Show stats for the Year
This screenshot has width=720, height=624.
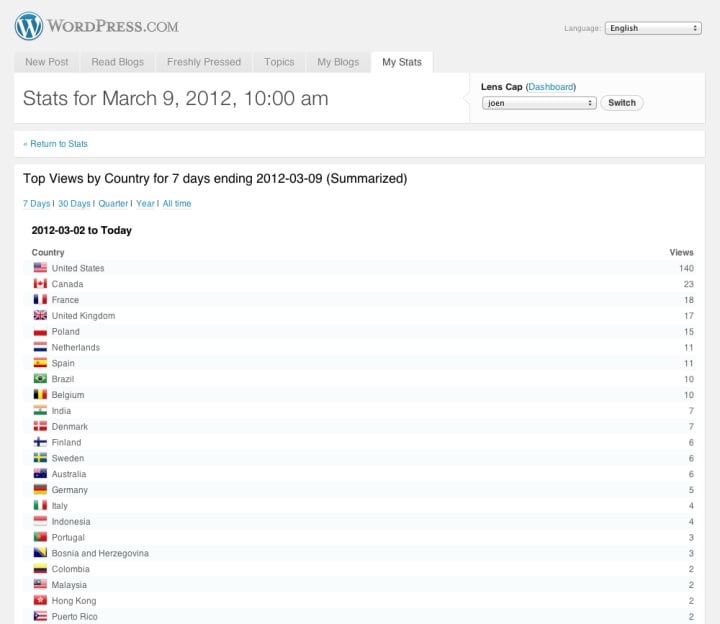pos(146,203)
